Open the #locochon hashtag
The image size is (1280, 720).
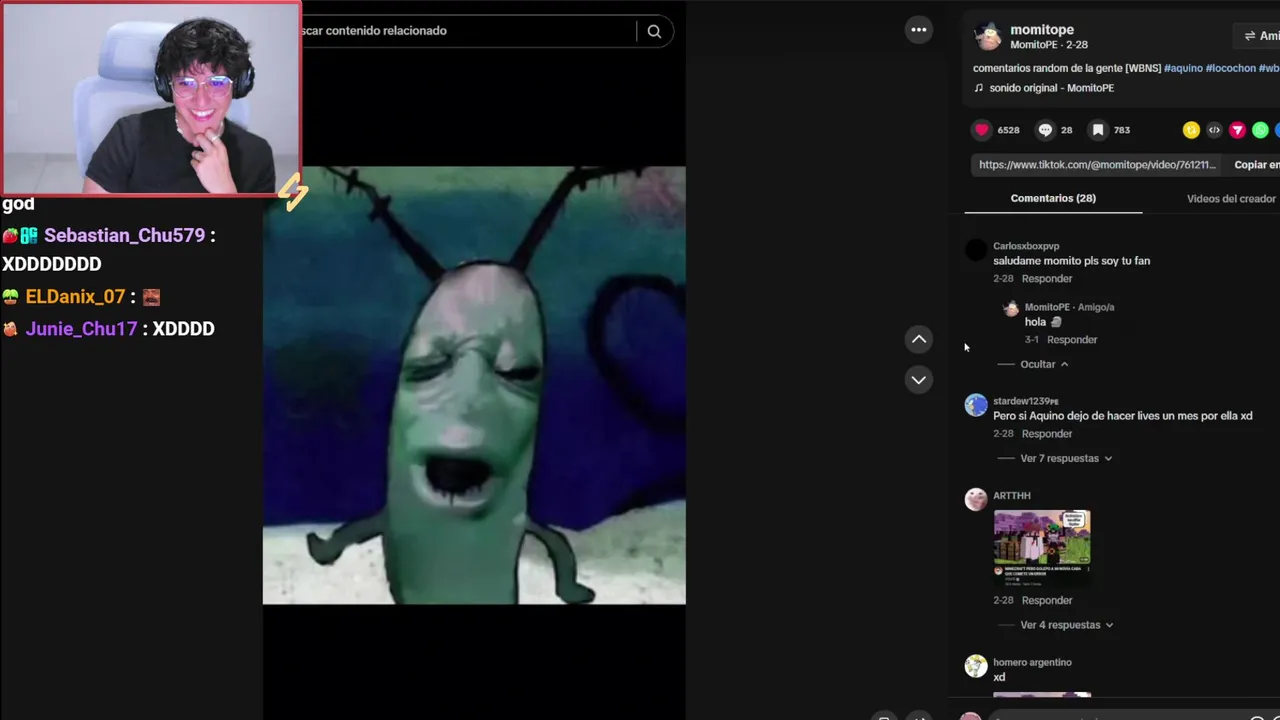pyautogui.click(x=1230, y=68)
